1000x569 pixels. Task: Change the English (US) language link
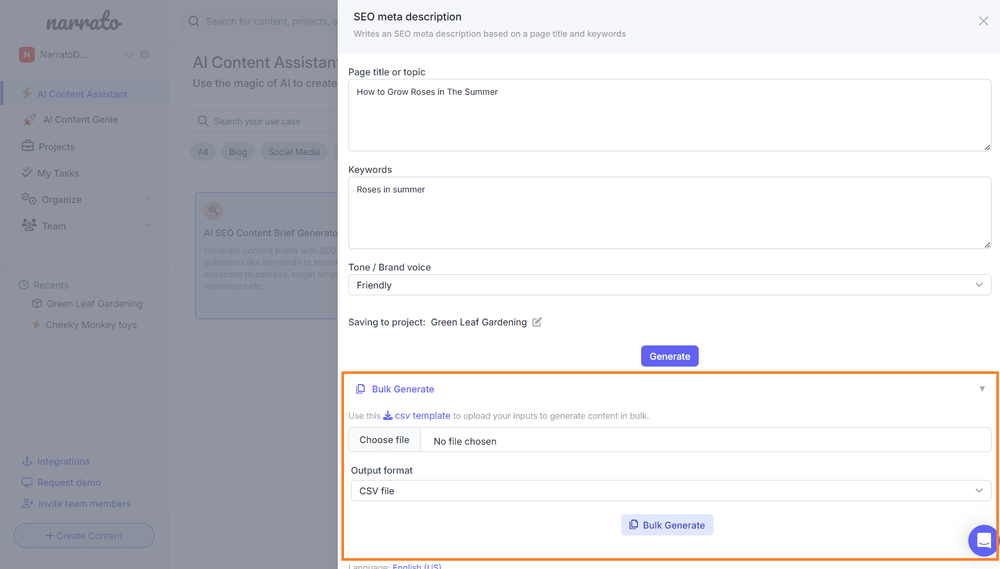[x=416, y=566]
